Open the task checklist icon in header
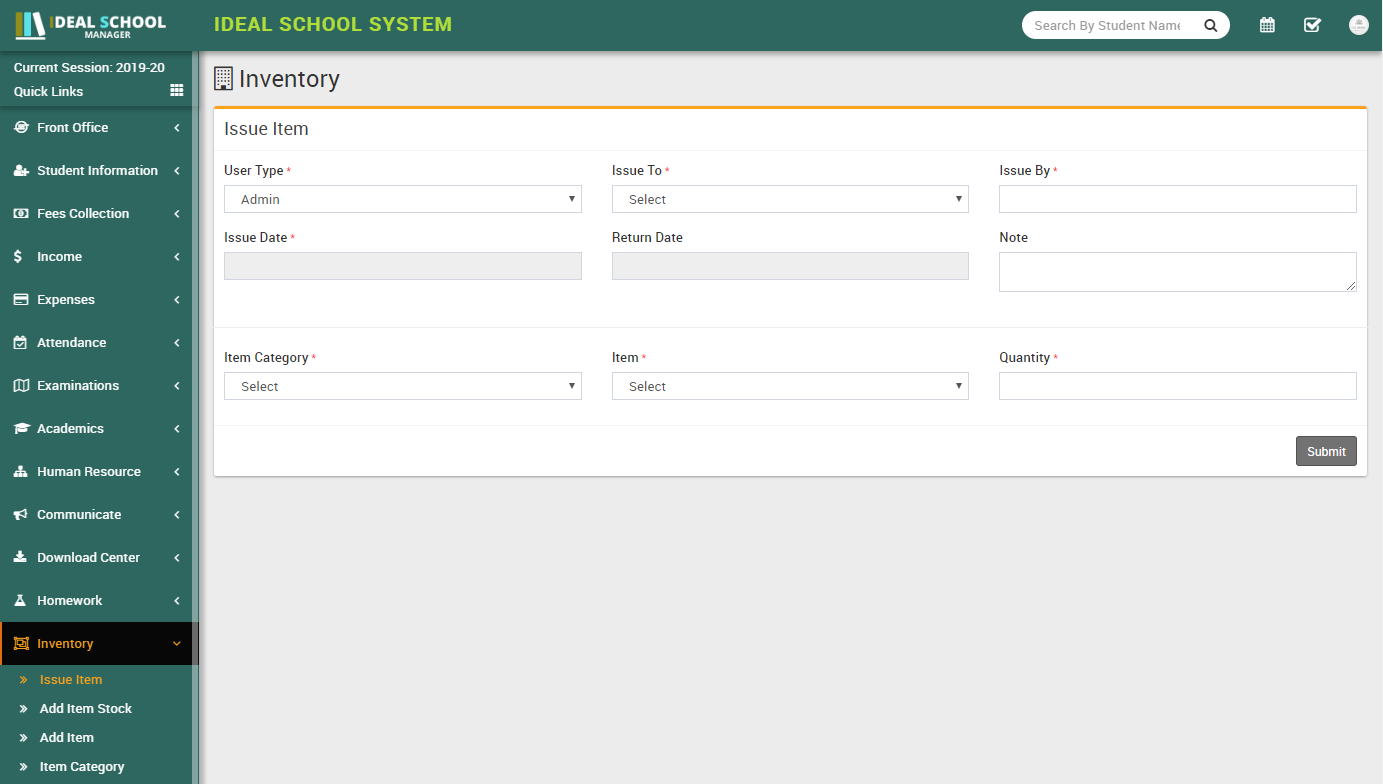1383x784 pixels. click(x=1313, y=25)
